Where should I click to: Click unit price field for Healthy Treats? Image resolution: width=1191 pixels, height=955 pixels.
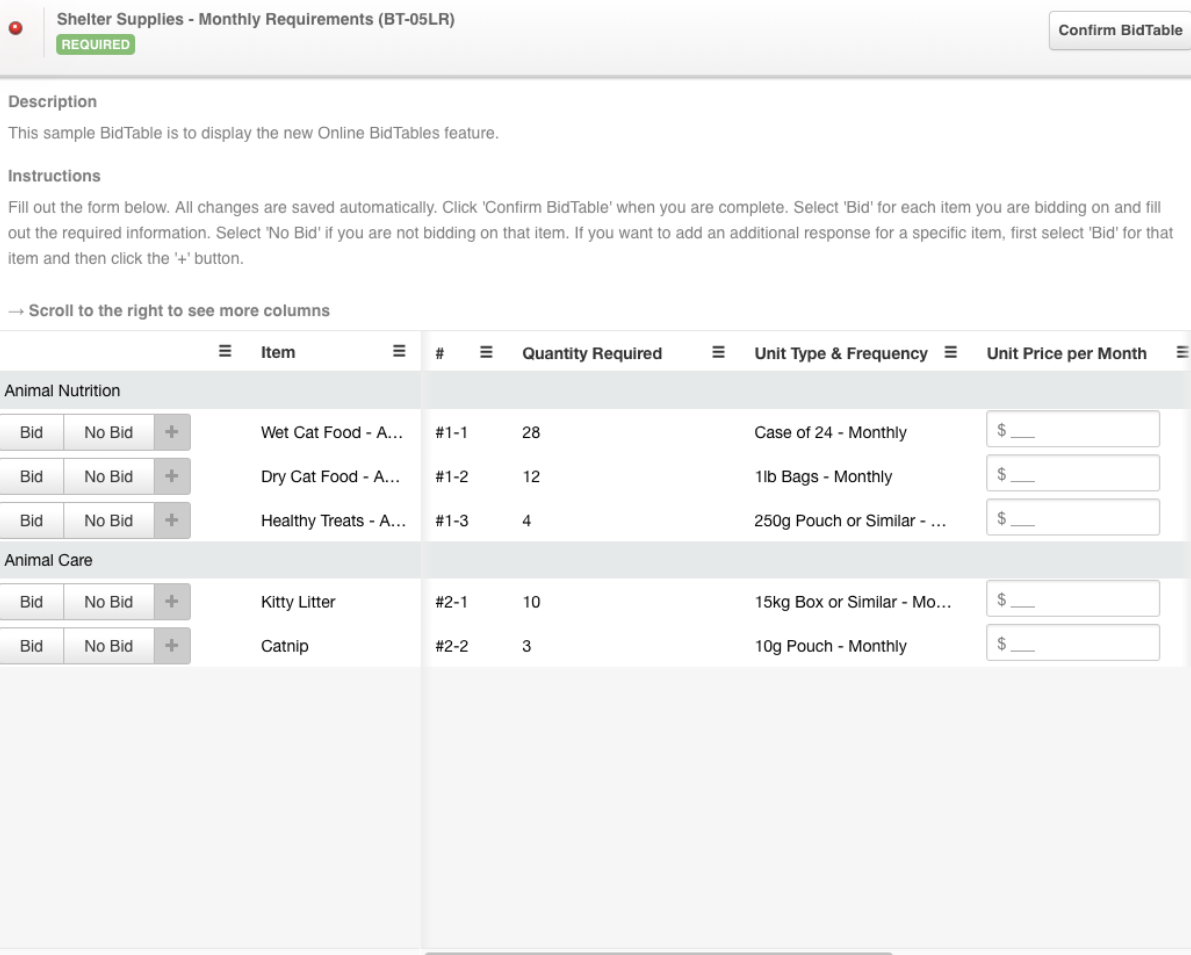[x=1073, y=517]
